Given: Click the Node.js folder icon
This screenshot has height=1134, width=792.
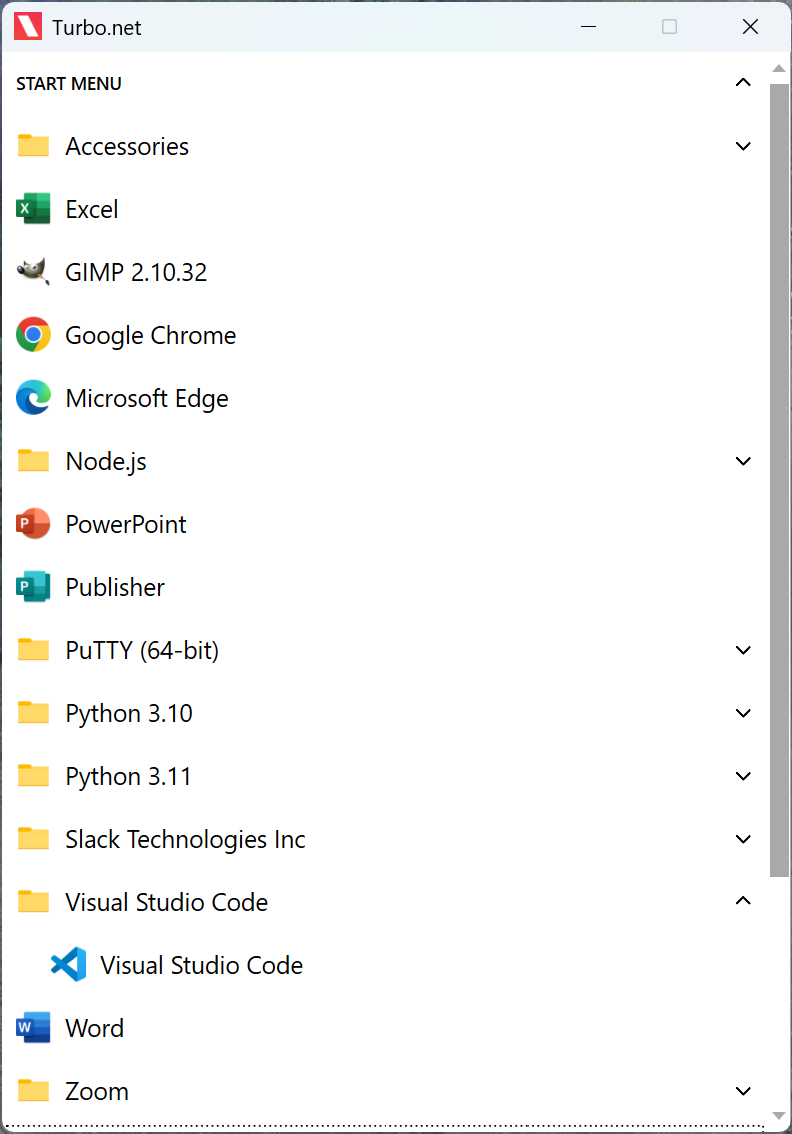Looking at the screenshot, I should click(33, 460).
